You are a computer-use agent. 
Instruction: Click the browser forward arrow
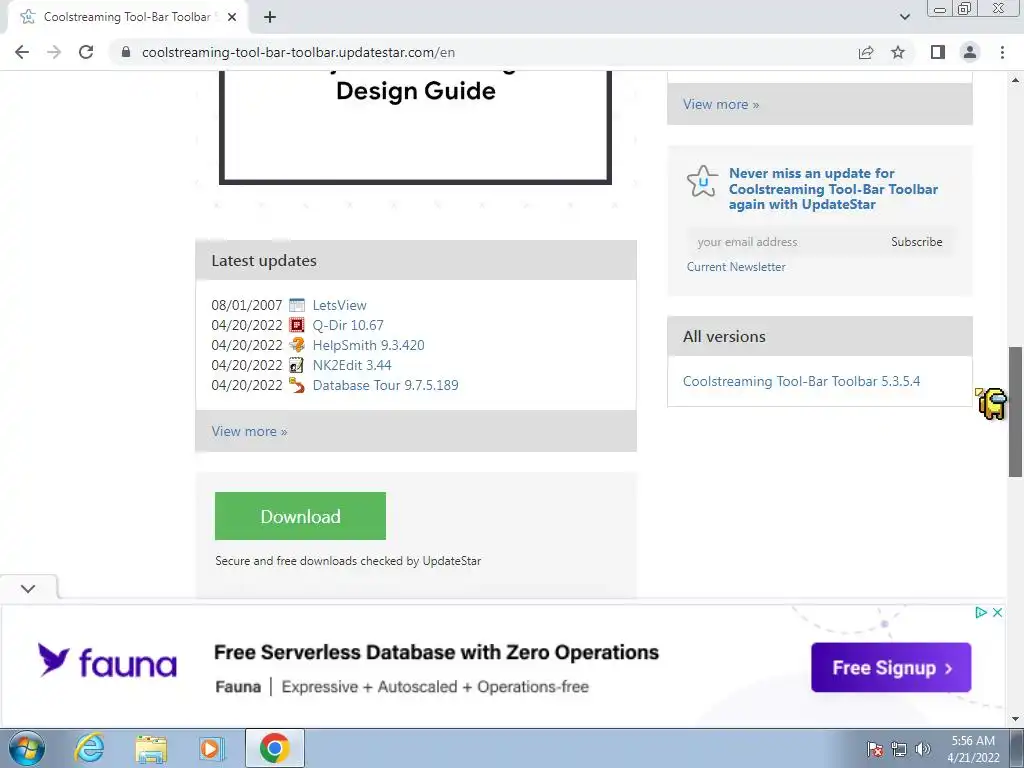(54, 52)
